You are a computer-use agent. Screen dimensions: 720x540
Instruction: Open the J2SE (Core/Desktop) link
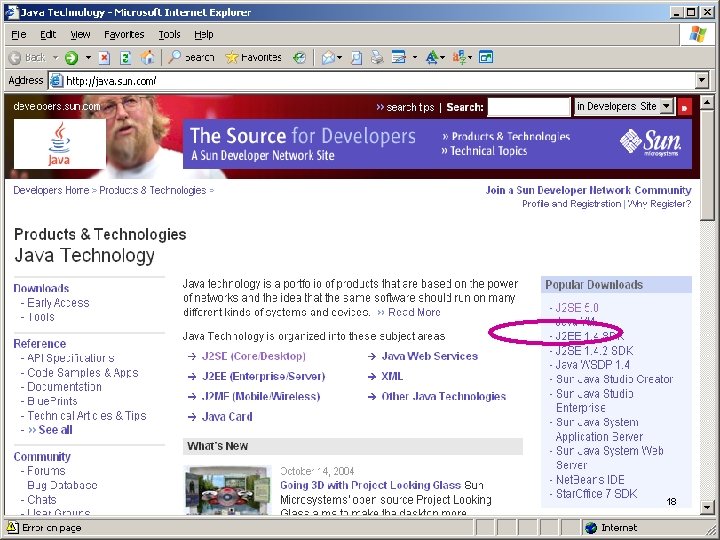pyautogui.click(x=253, y=356)
